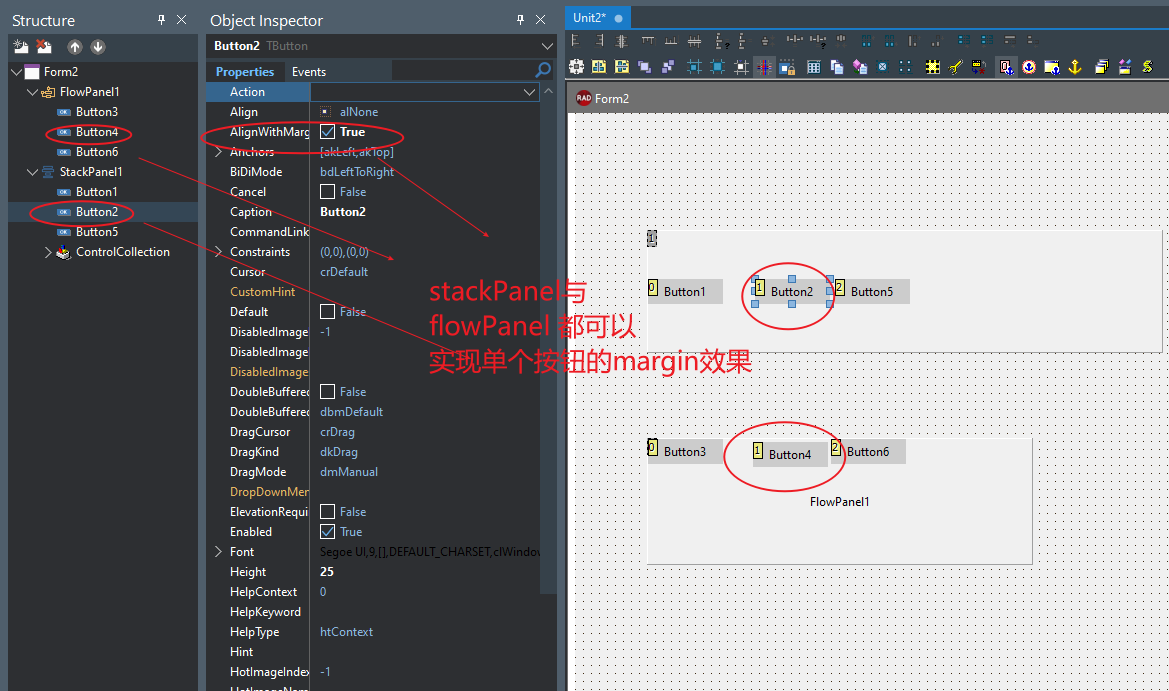
Task: Open the Action property dropdown
Action: (530, 92)
